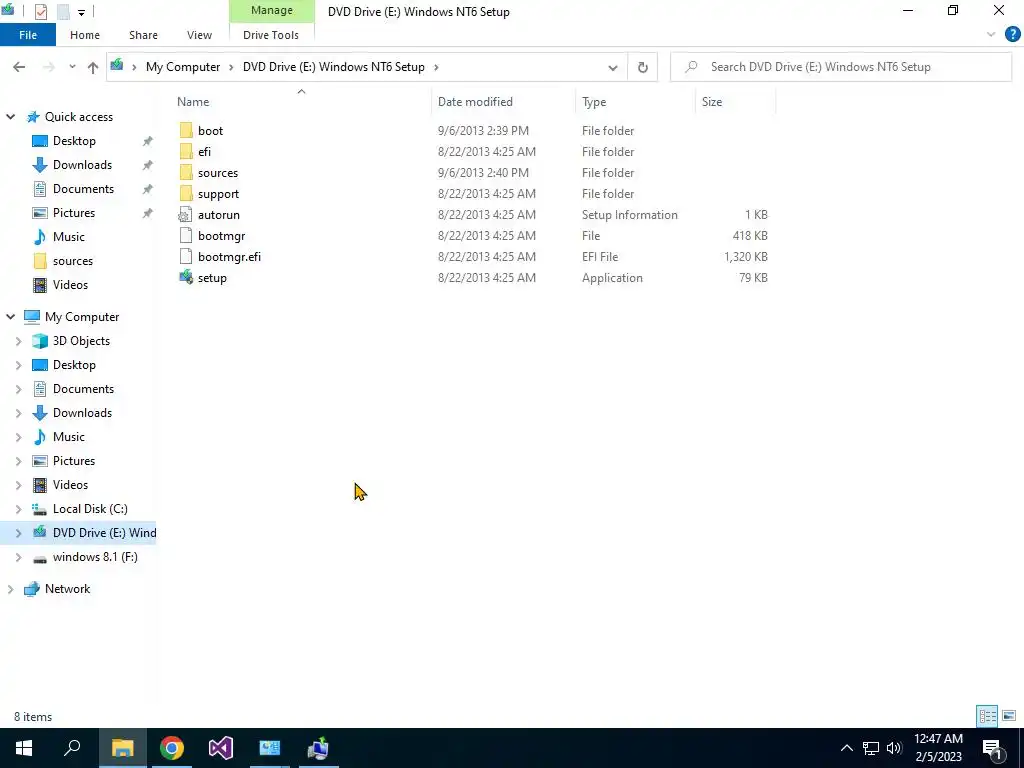Expand the Network tree node
1024x768 pixels.
click(10, 589)
